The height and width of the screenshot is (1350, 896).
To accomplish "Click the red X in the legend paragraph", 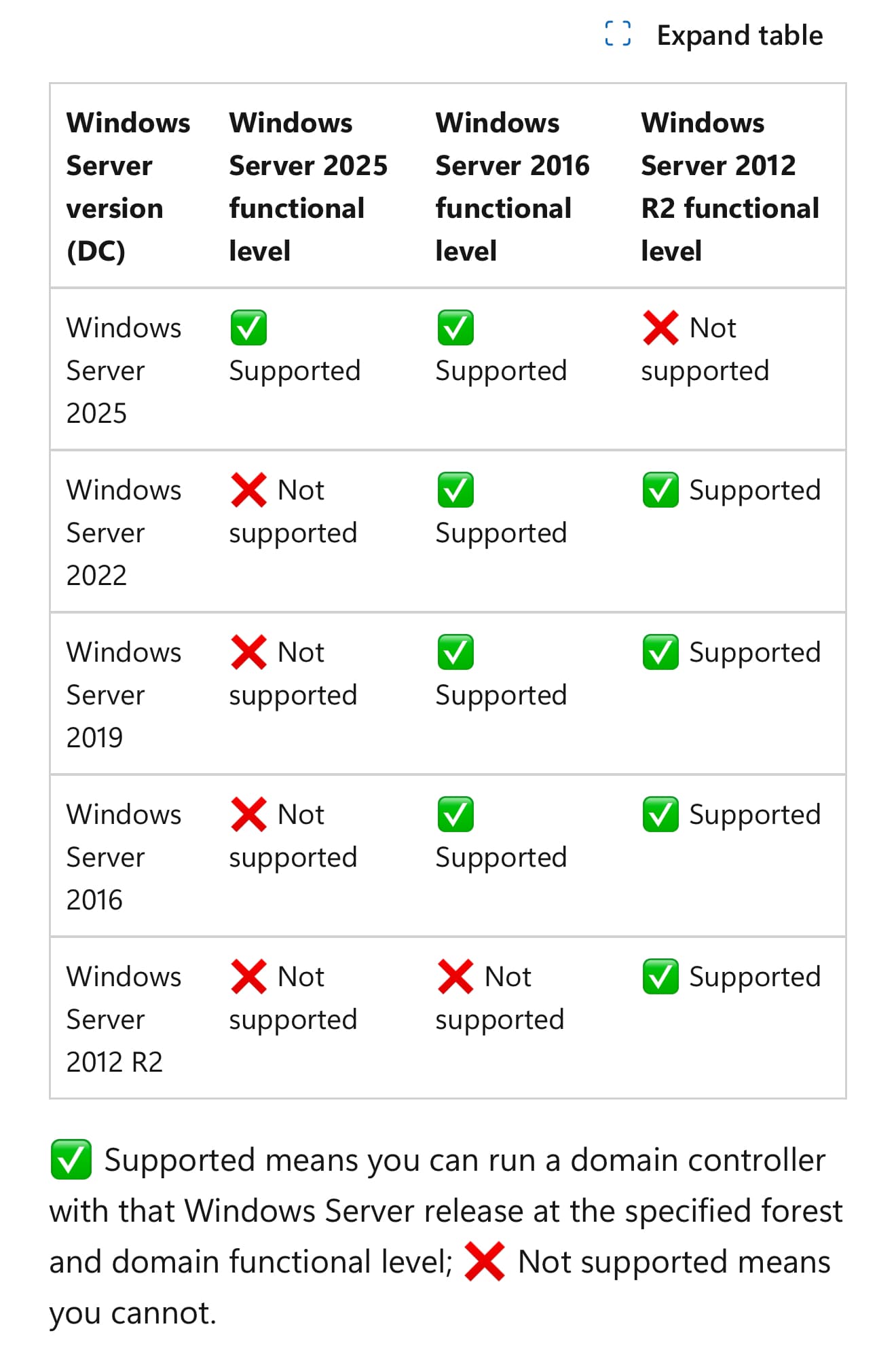I will click(485, 1262).
